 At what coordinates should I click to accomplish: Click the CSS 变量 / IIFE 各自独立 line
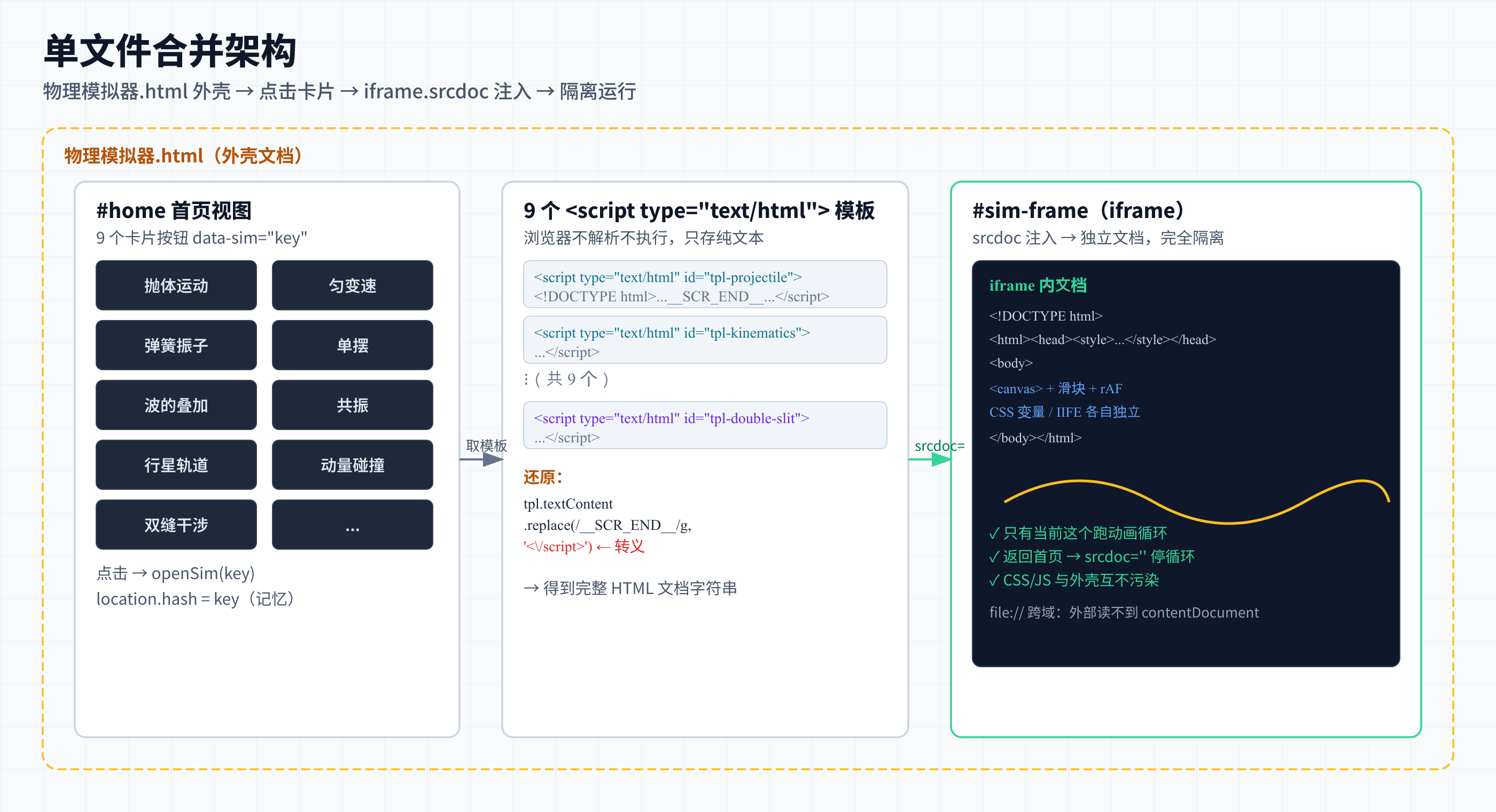(x=1064, y=412)
